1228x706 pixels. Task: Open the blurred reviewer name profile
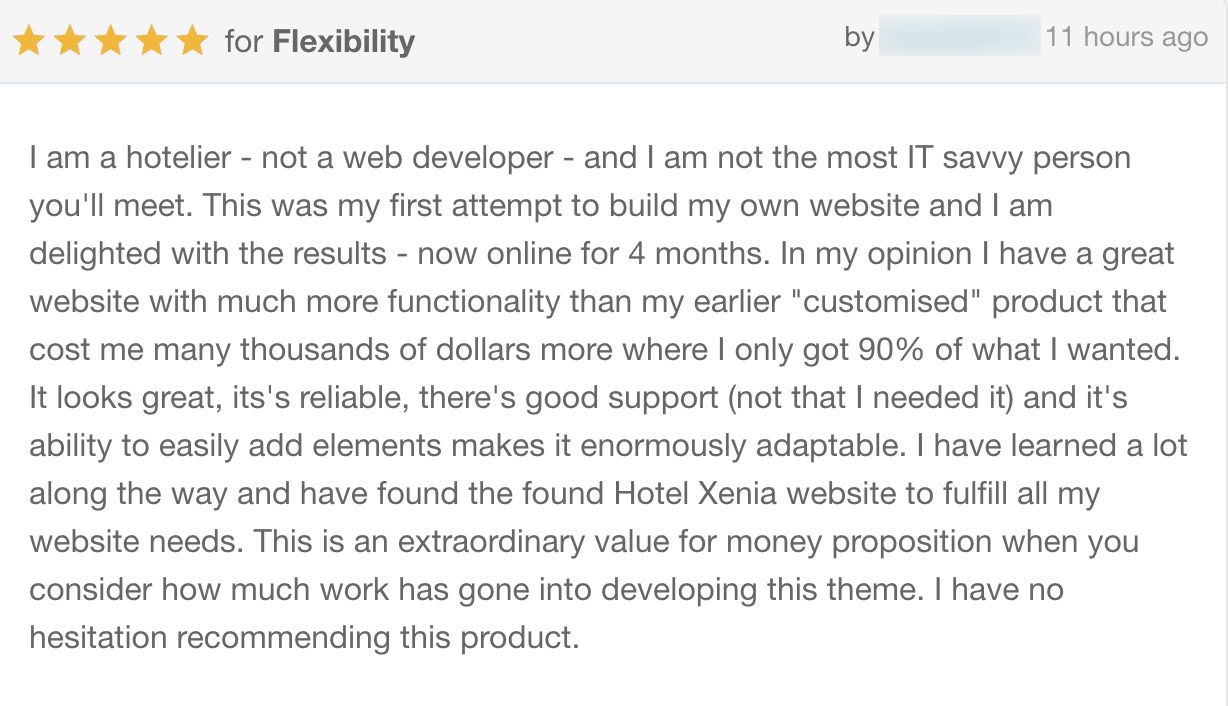pyautogui.click(x=959, y=38)
